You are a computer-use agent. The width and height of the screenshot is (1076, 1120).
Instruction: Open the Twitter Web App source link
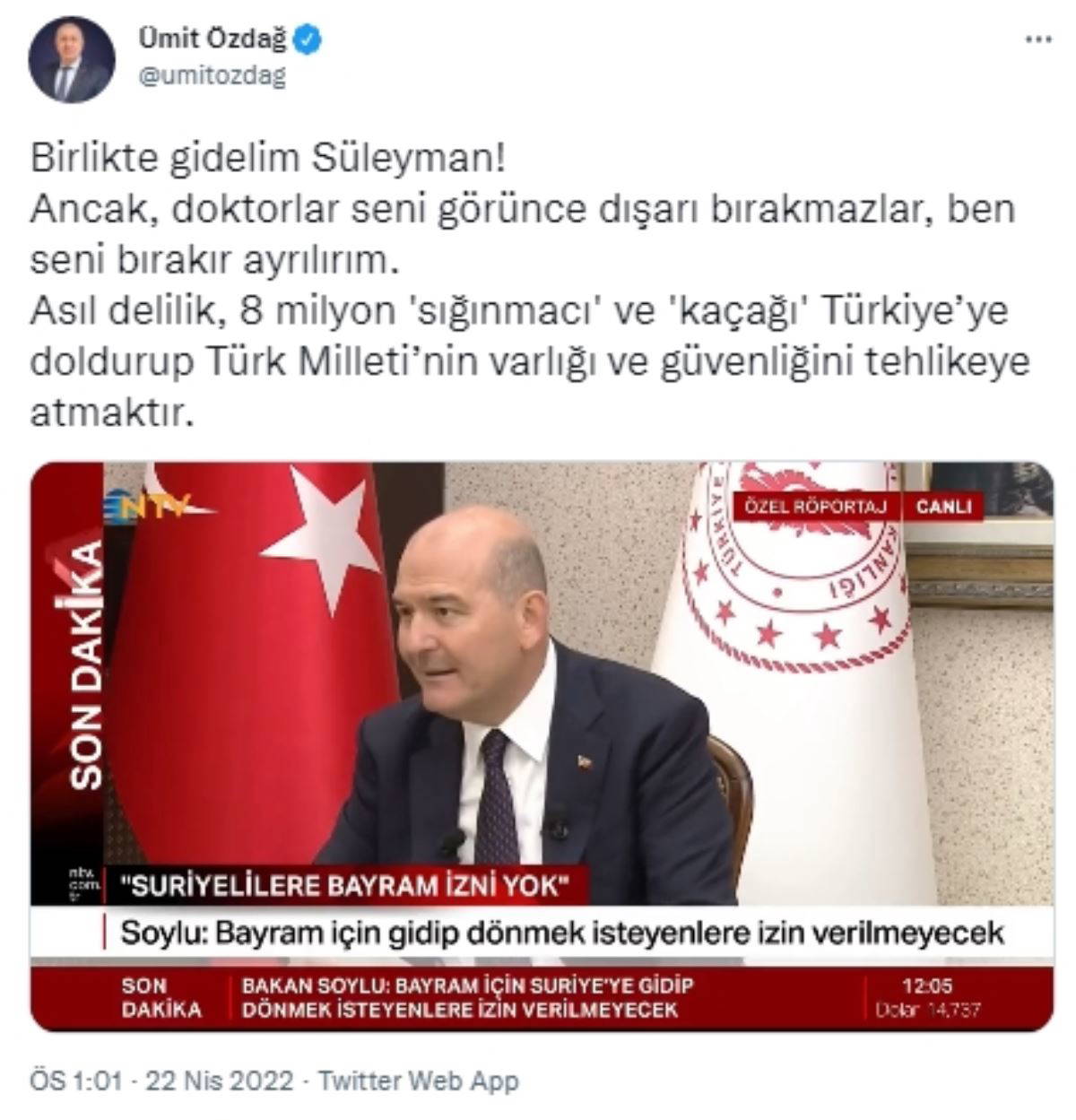click(x=418, y=1081)
